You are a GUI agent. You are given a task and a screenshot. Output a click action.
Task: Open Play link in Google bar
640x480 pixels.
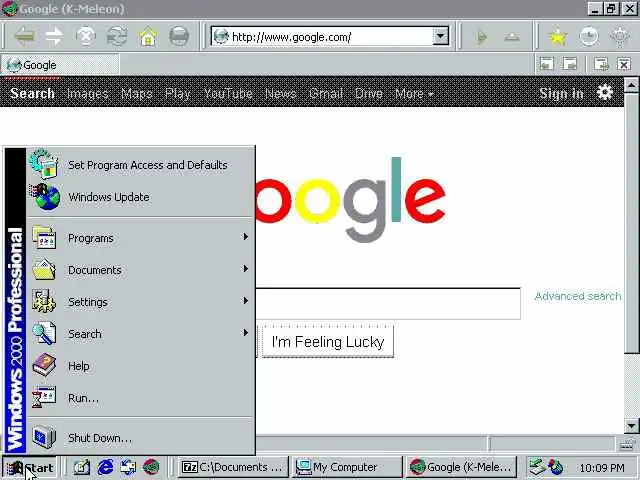point(178,93)
